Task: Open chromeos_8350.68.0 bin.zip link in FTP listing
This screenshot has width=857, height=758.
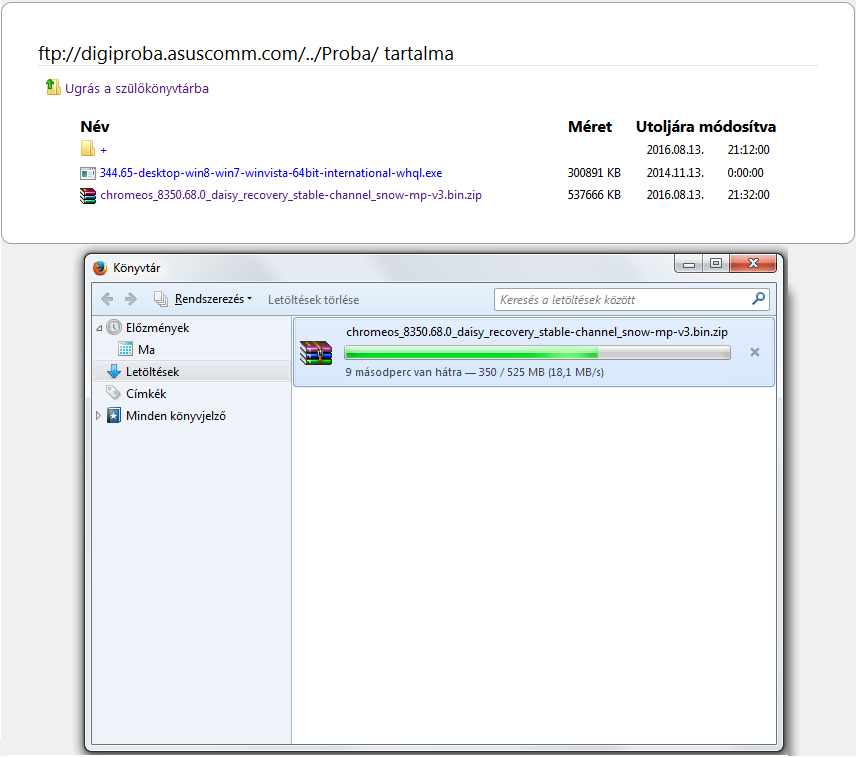Action: point(291,195)
